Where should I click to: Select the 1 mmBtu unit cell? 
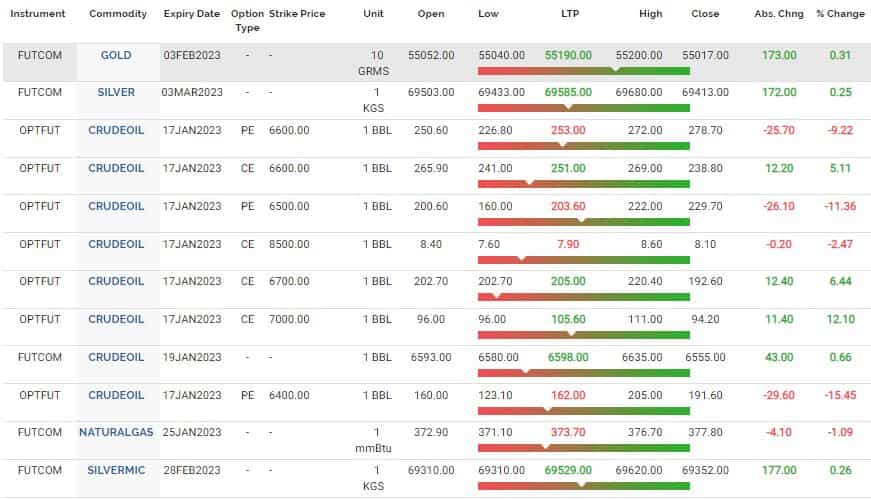(374, 440)
